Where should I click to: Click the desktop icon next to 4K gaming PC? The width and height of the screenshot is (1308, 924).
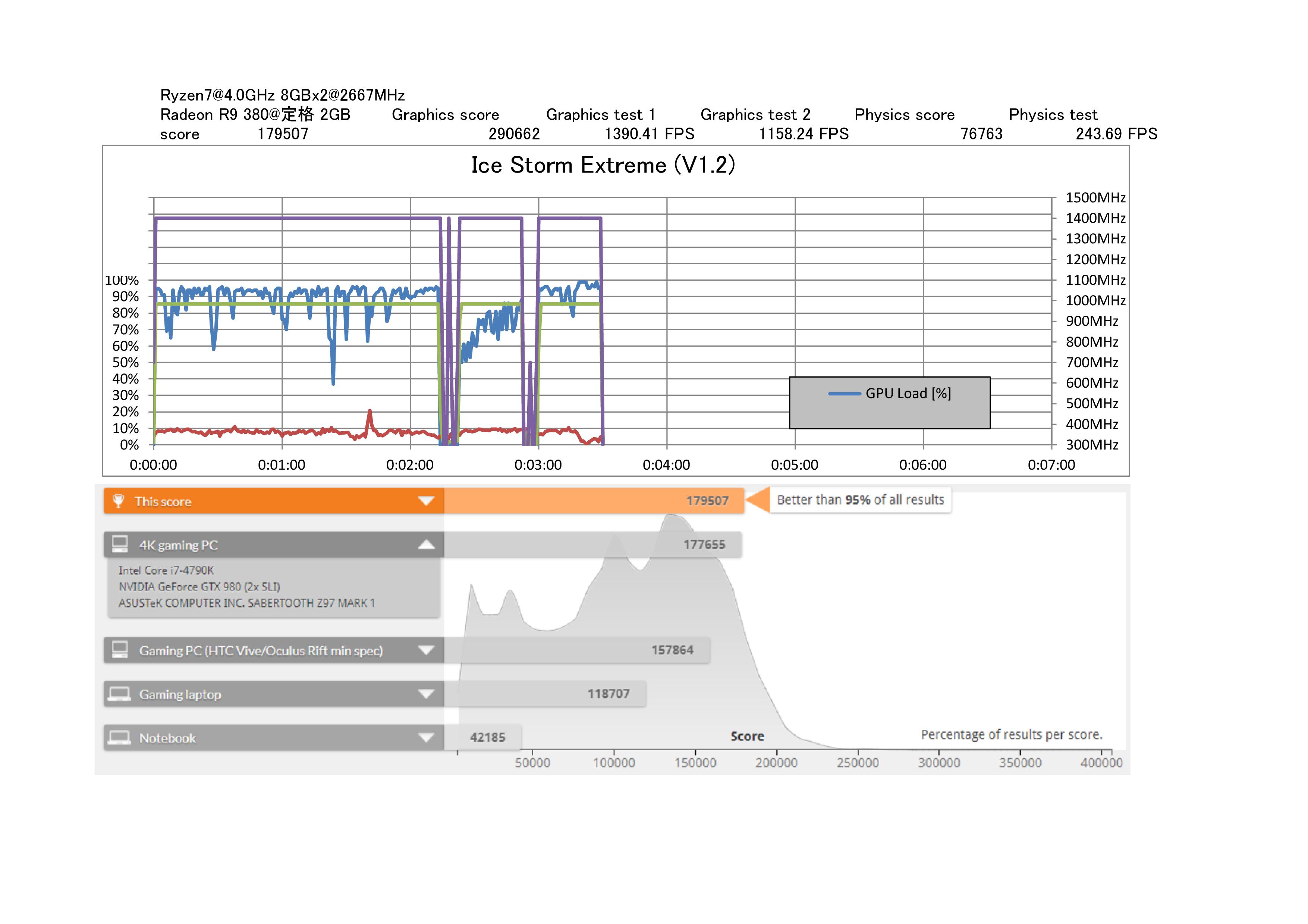(120, 544)
